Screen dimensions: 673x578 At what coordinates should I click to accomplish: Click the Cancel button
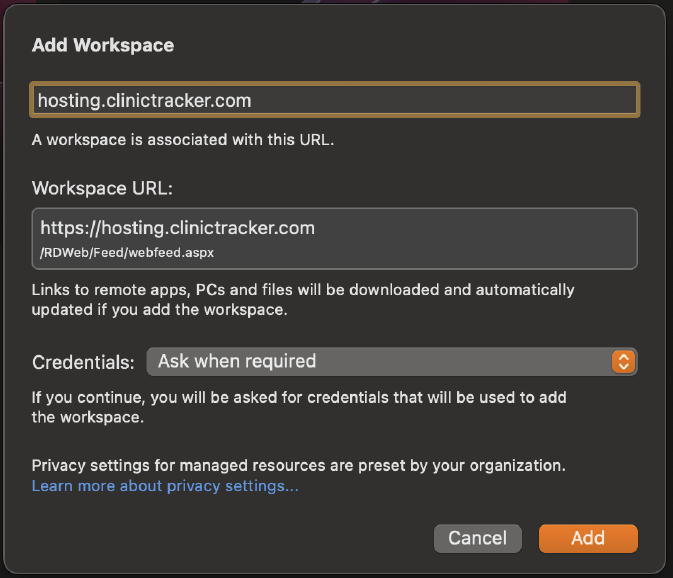pyautogui.click(x=478, y=538)
